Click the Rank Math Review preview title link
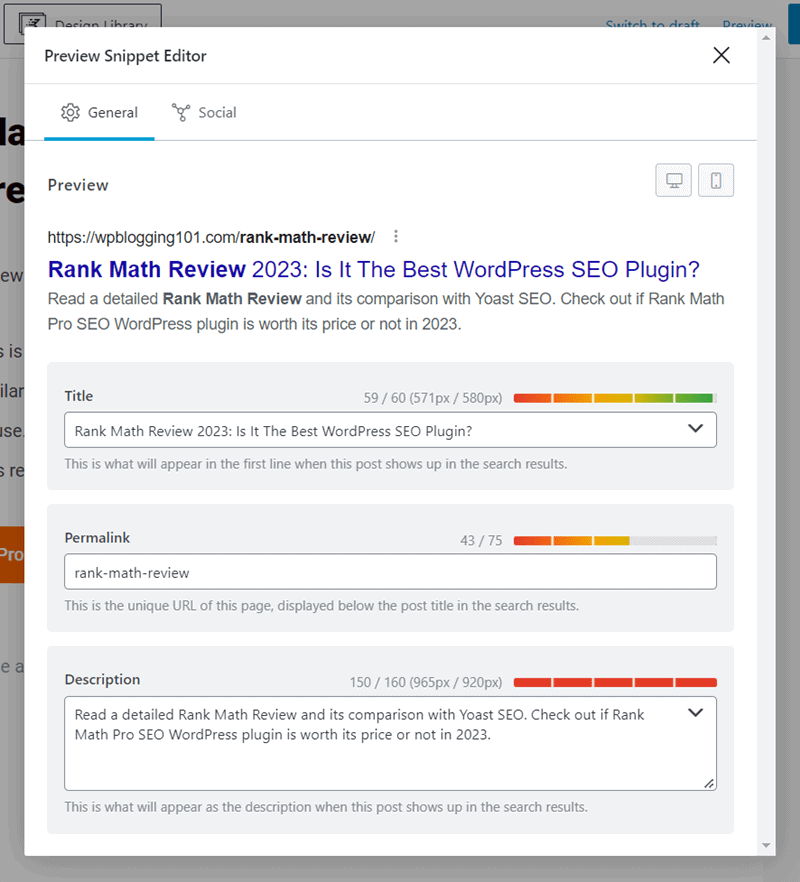This screenshot has height=882, width=800. [x=374, y=269]
